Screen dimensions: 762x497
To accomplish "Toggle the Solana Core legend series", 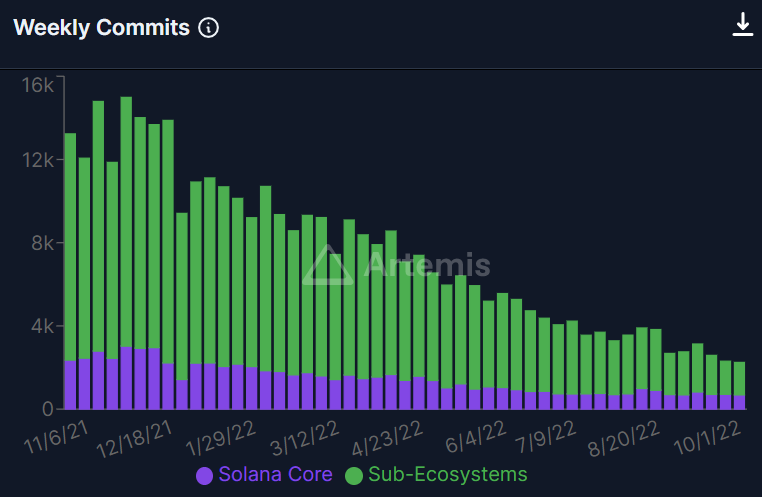I will 264,475.
